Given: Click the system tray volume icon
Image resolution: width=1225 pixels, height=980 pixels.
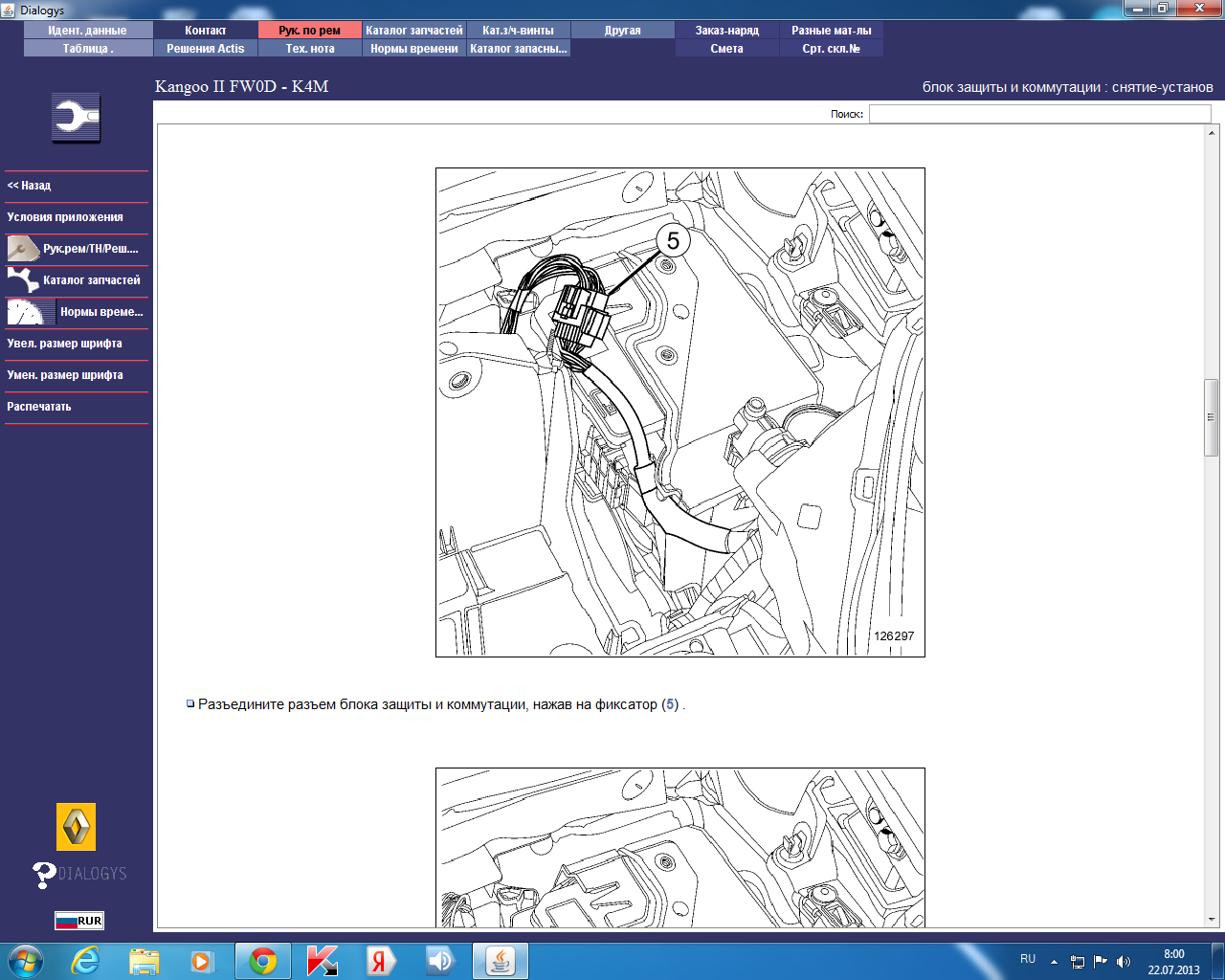Looking at the screenshot, I should pos(1124,962).
